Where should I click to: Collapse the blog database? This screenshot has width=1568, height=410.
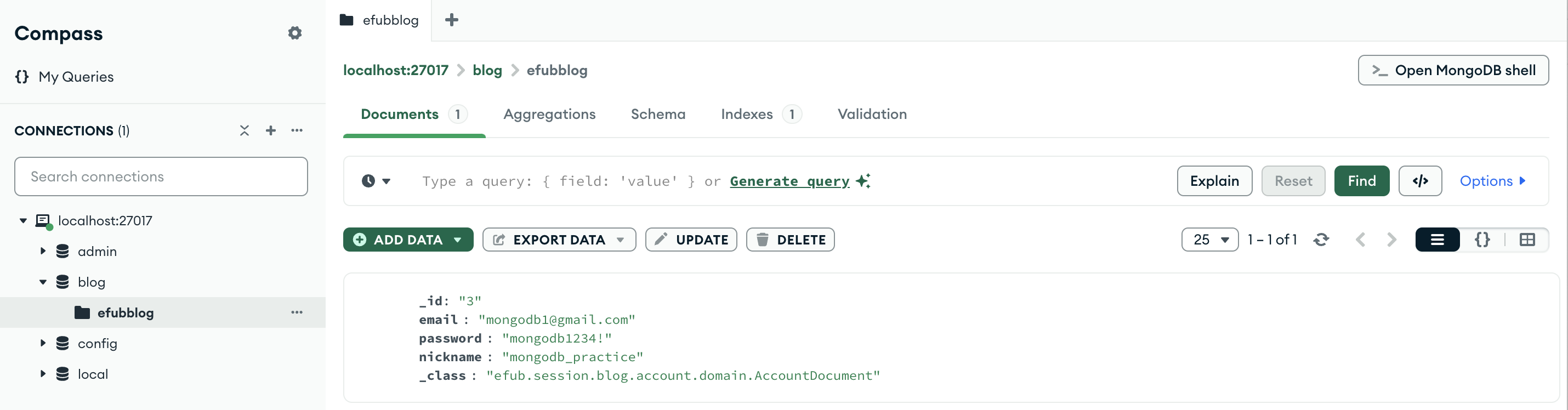pyautogui.click(x=43, y=282)
